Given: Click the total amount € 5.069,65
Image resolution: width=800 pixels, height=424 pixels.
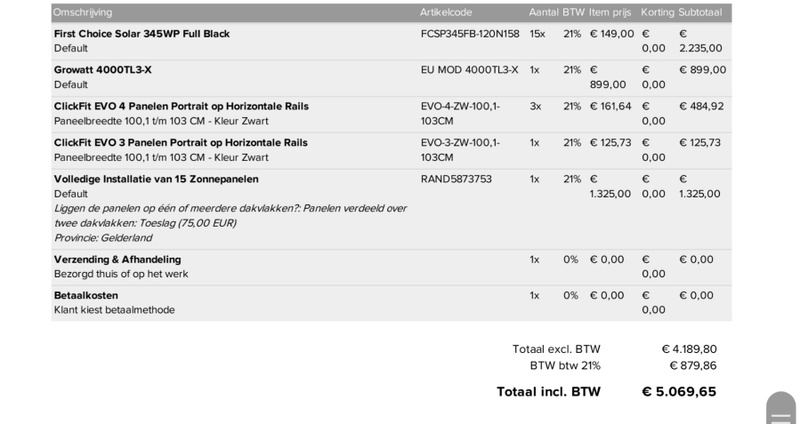Looking at the screenshot, I should (679, 391).
